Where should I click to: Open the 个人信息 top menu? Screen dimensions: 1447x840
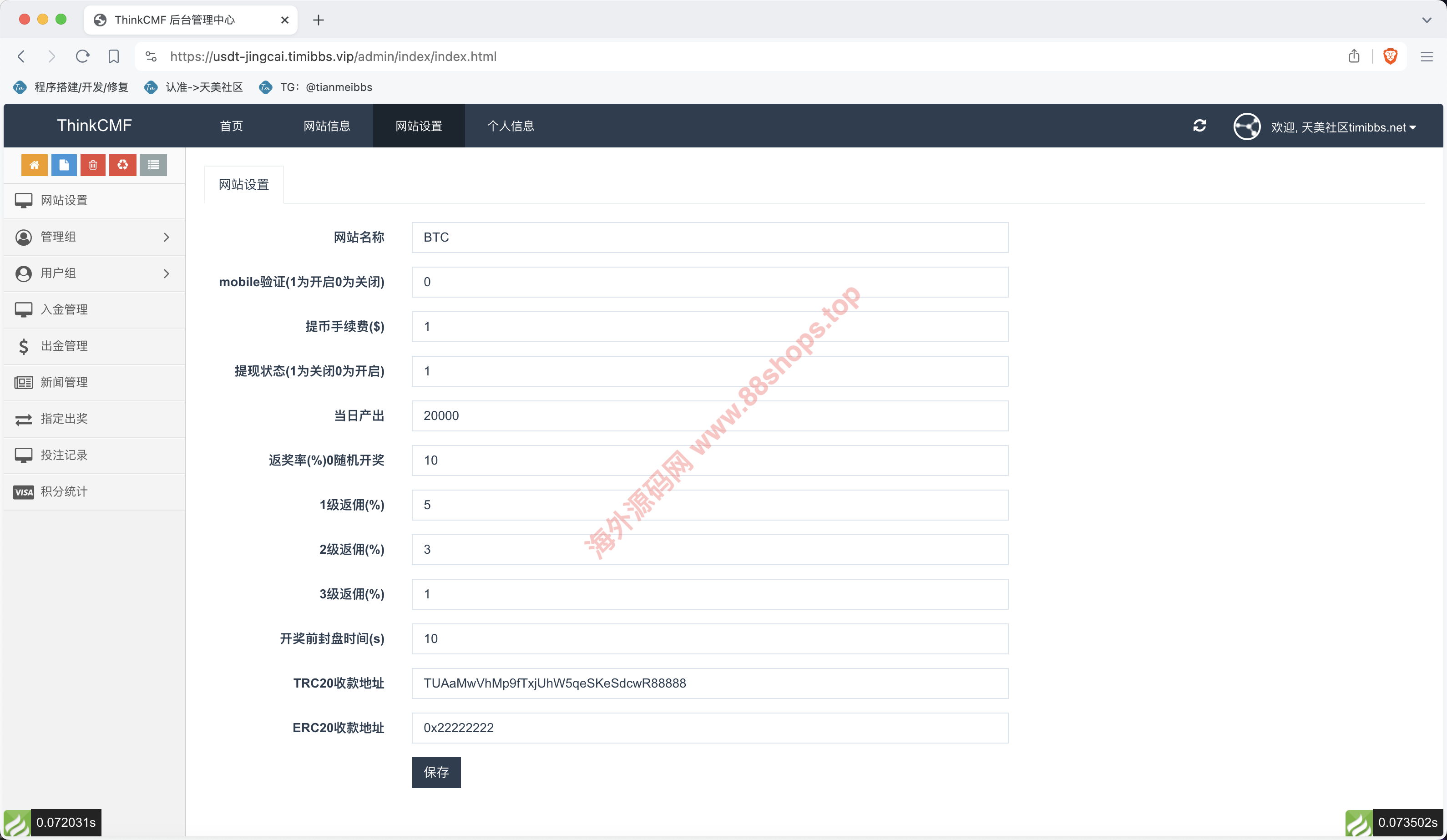(511, 126)
